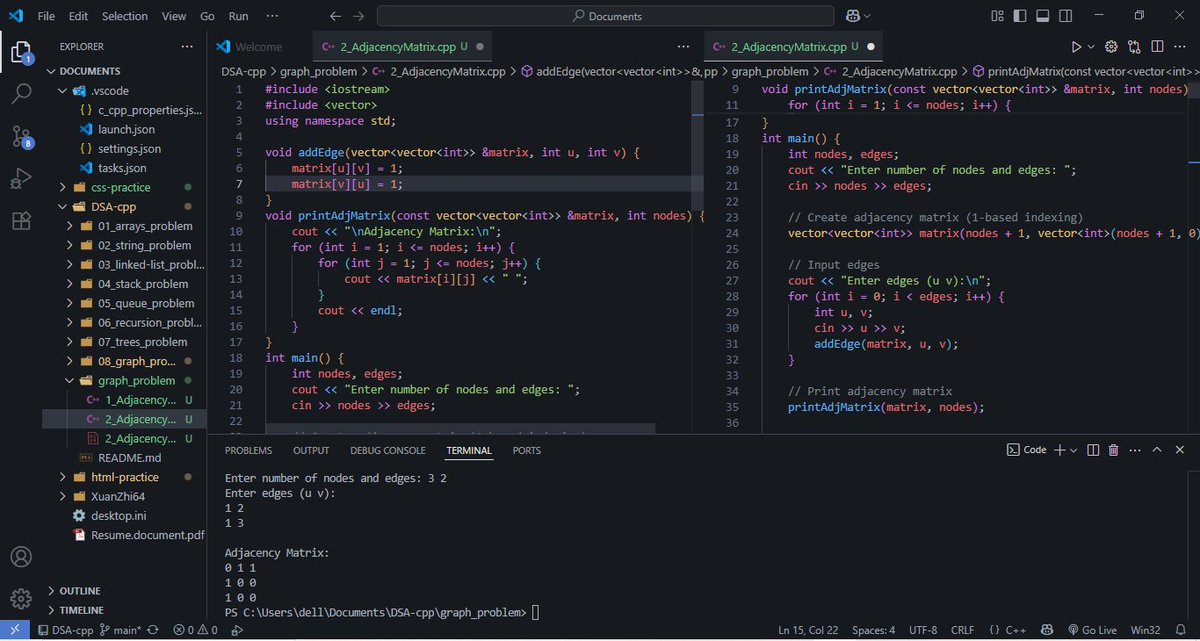Open Explorer views and more actions ellipsis

tap(188, 47)
